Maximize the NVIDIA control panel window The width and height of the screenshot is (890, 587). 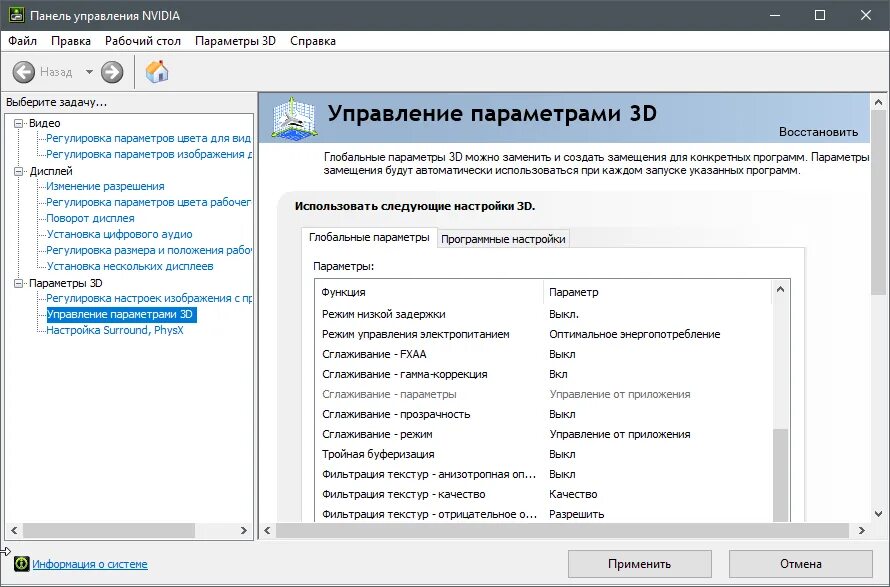[820, 15]
